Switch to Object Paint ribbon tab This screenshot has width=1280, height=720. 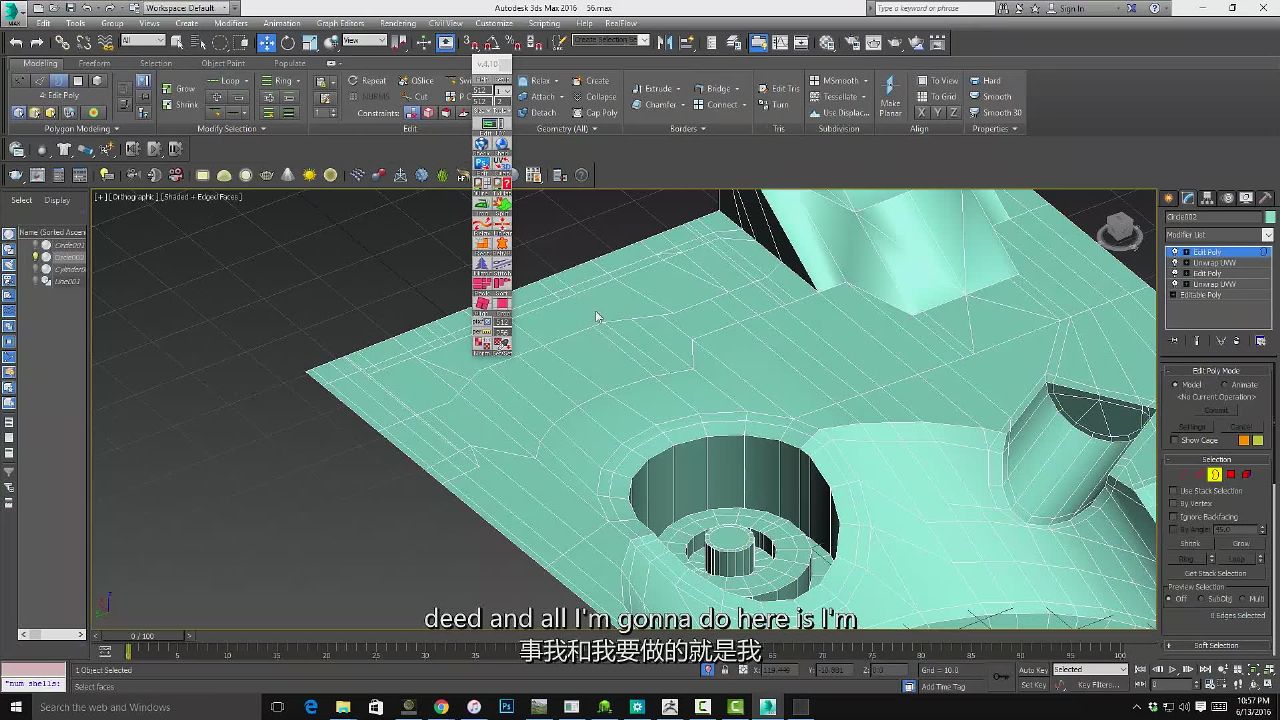(223, 63)
